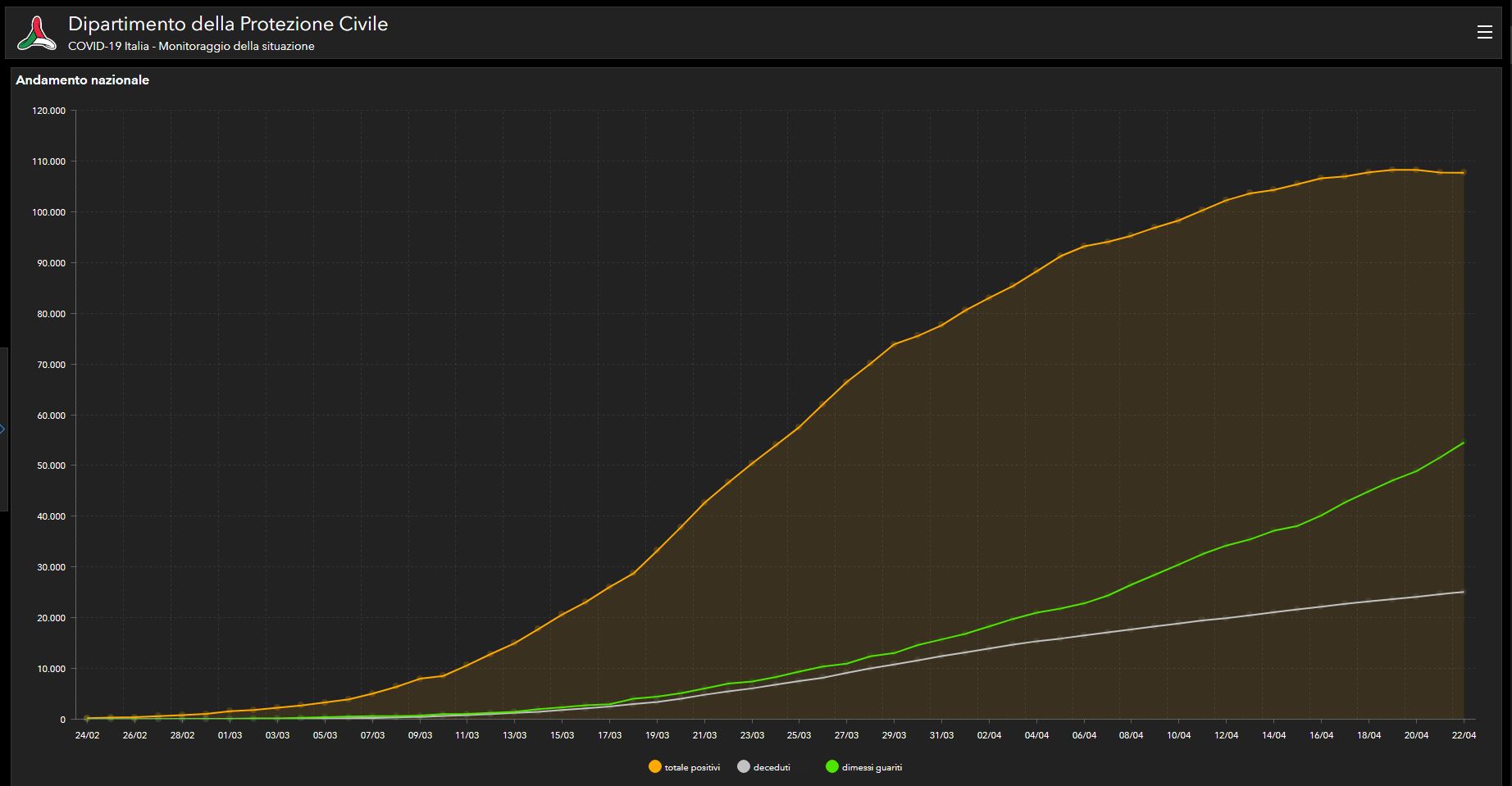1512x786 pixels.
Task: Click the 120.000 y-axis label
Action: point(49,111)
